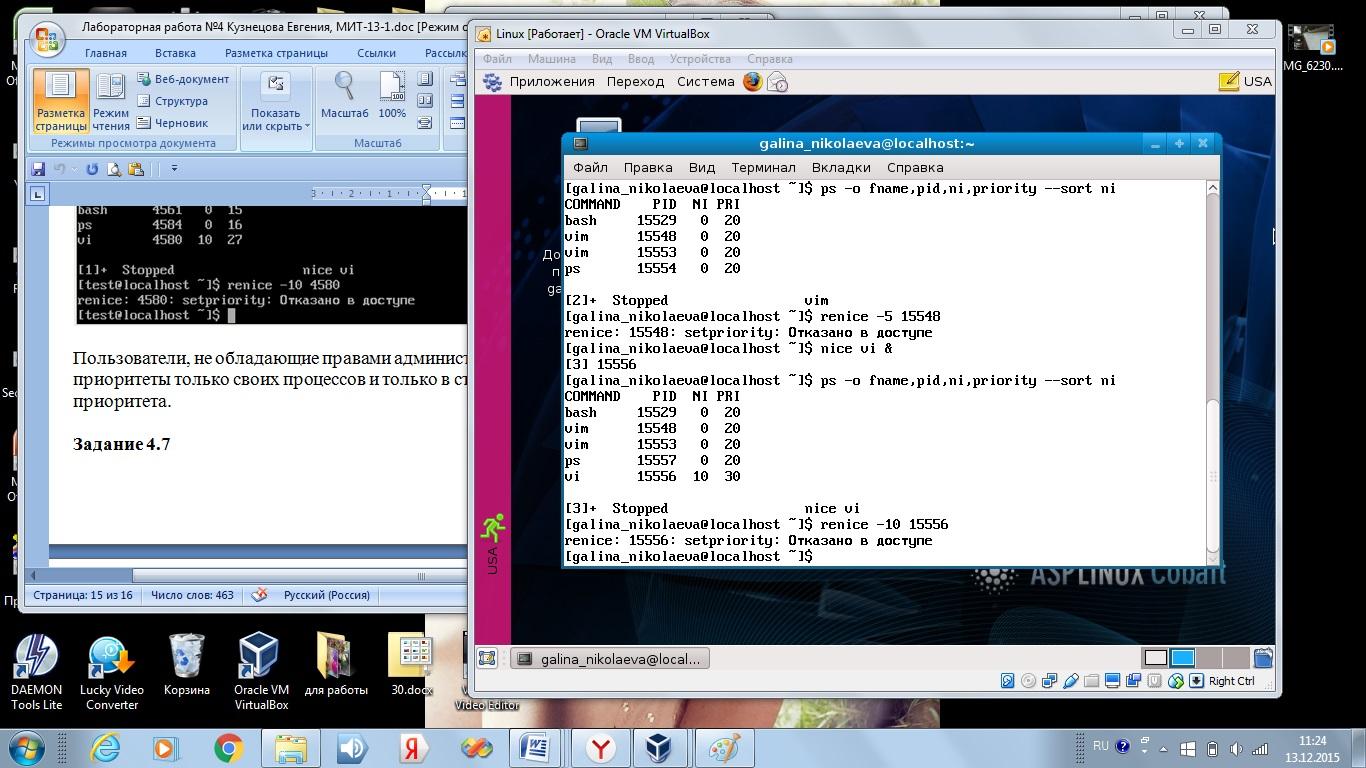Switch Word to Режим чтения view
Image resolution: width=1366 pixels, height=768 pixels.
[111, 101]
